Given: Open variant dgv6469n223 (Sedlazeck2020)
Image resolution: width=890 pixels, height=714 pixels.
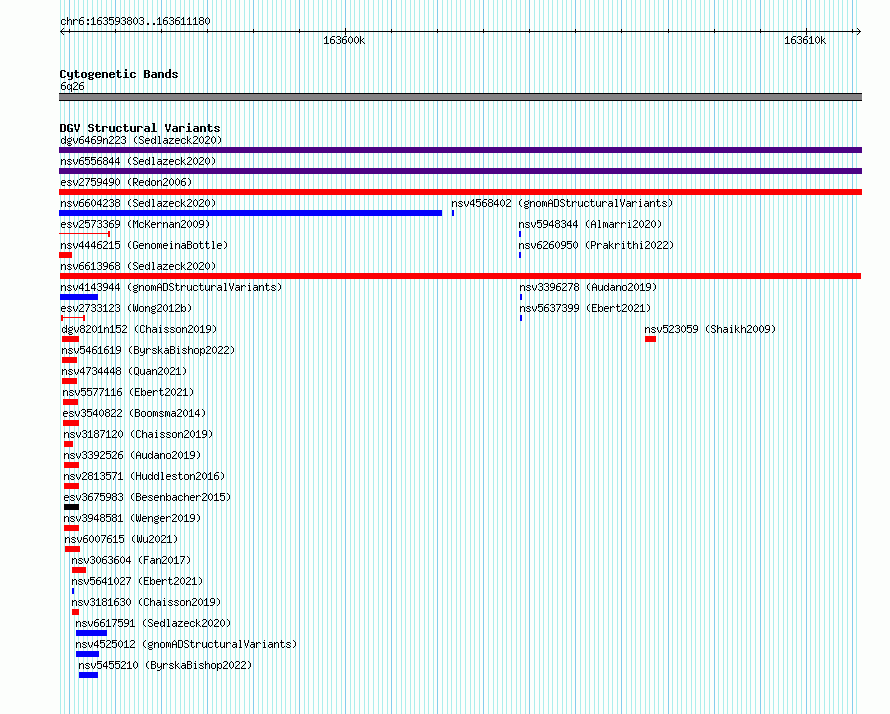Looking at the screenshot, I should pos(141,140).
